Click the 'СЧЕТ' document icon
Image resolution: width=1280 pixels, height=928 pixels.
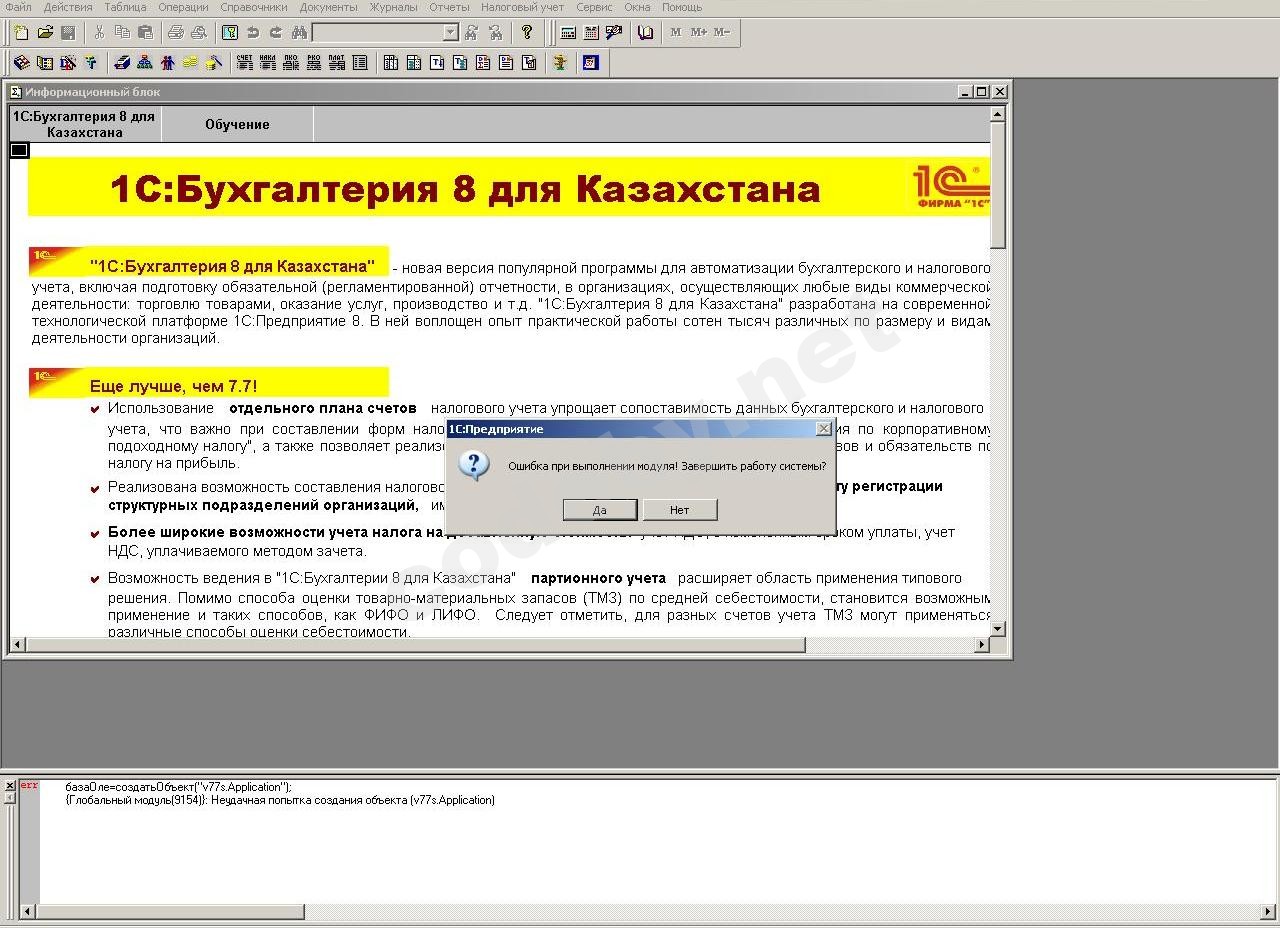[x=245, y=62]
